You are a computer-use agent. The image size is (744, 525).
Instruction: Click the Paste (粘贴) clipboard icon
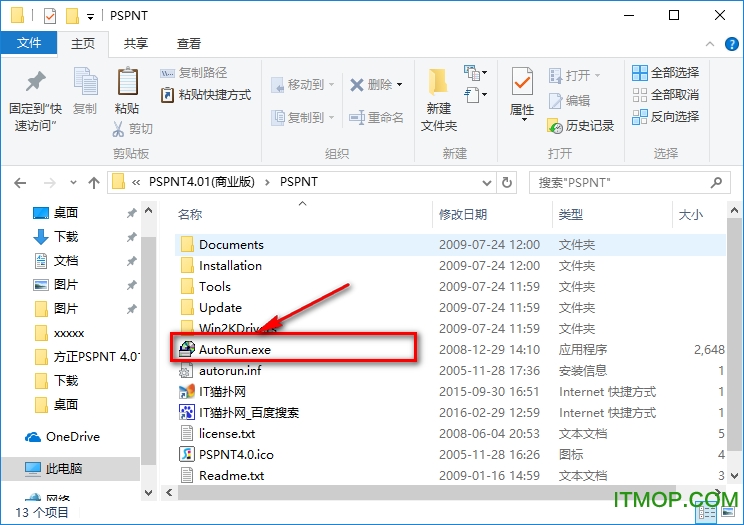click(127, 81)
